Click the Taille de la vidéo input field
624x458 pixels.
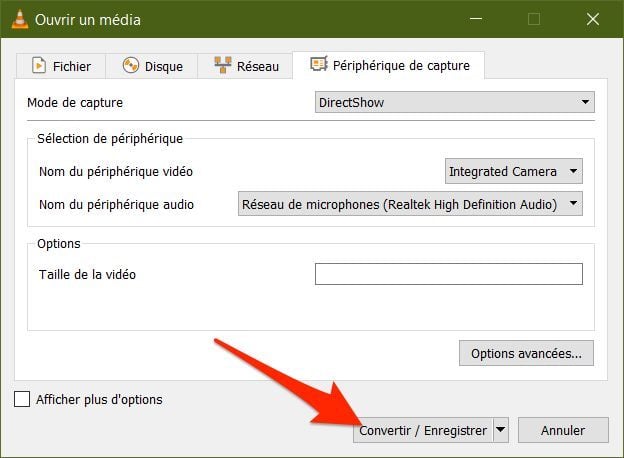(x=449, y=274)
